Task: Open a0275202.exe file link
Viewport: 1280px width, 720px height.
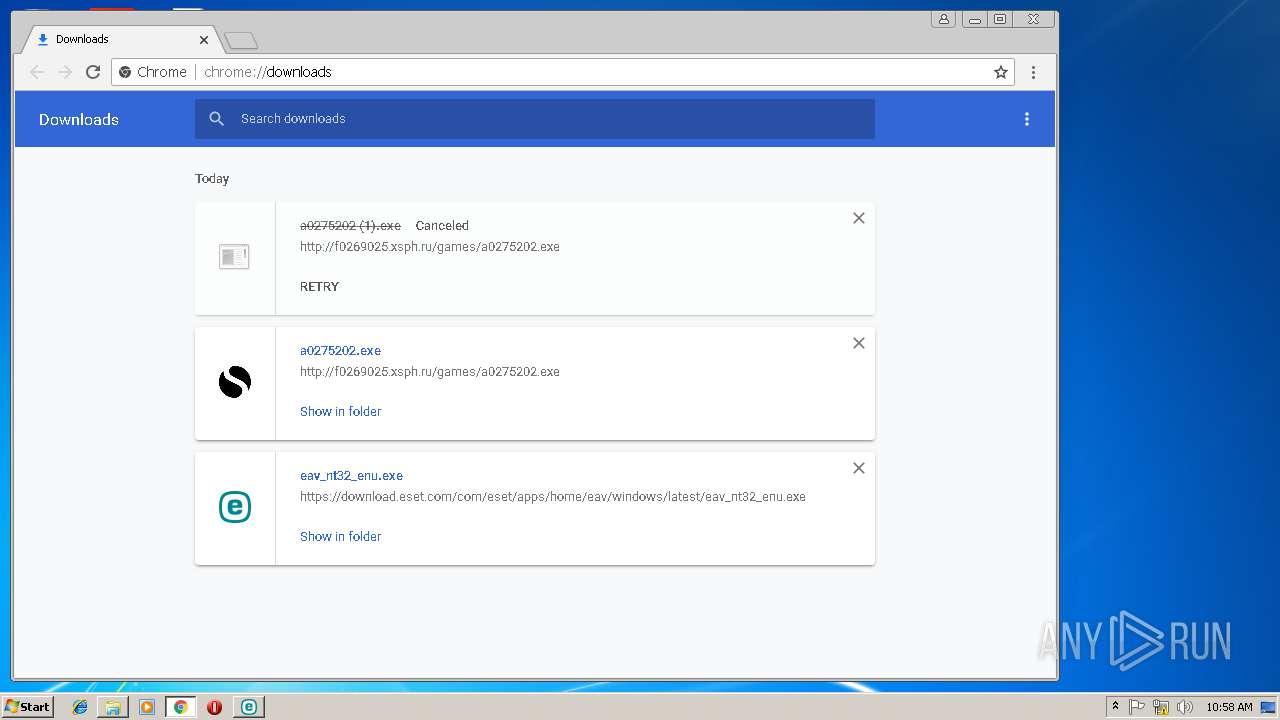Action: pyautogui.click(x=340, y=351)
